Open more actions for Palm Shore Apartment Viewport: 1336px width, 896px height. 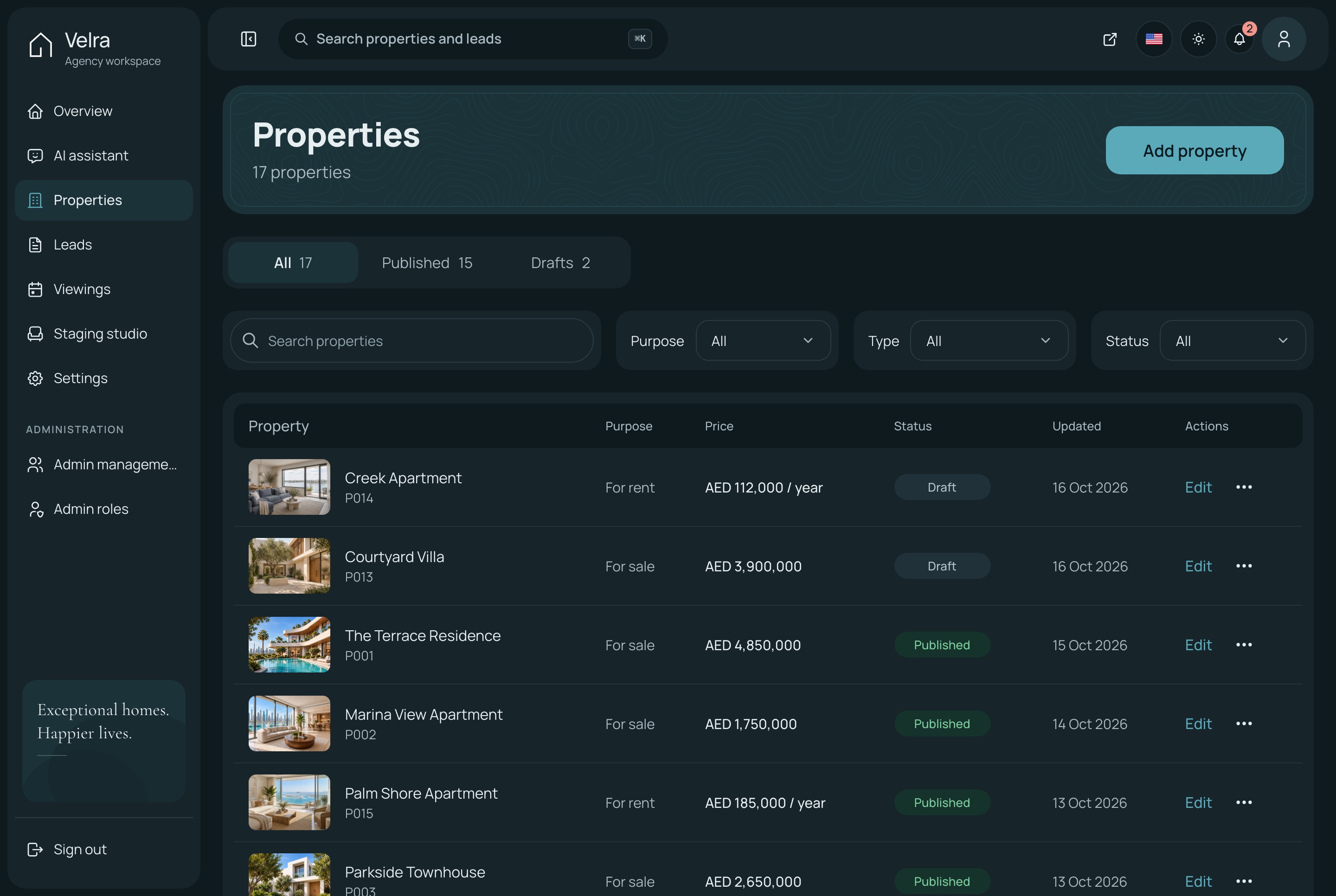point(1243,803)
